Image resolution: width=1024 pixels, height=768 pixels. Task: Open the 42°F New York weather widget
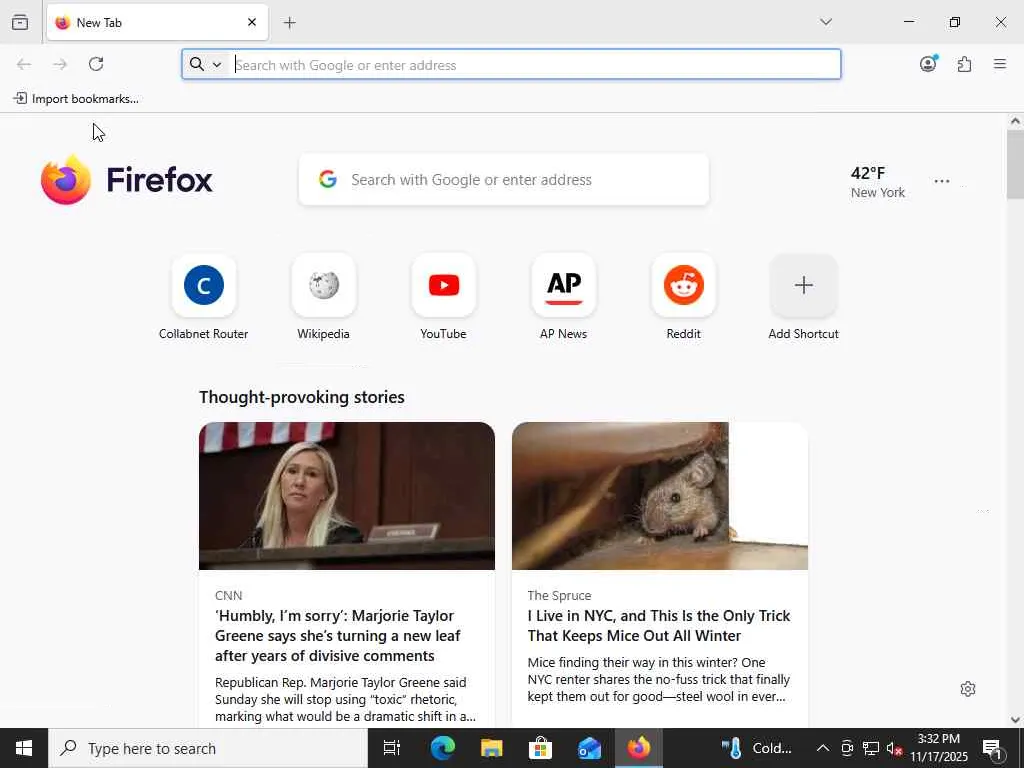(x=878, y=182)
